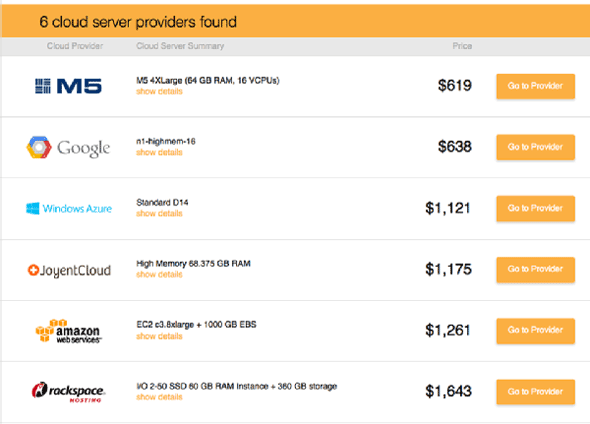The image size is (590, 424).
Task: Click the $638 price
Action: pos(455,146)
